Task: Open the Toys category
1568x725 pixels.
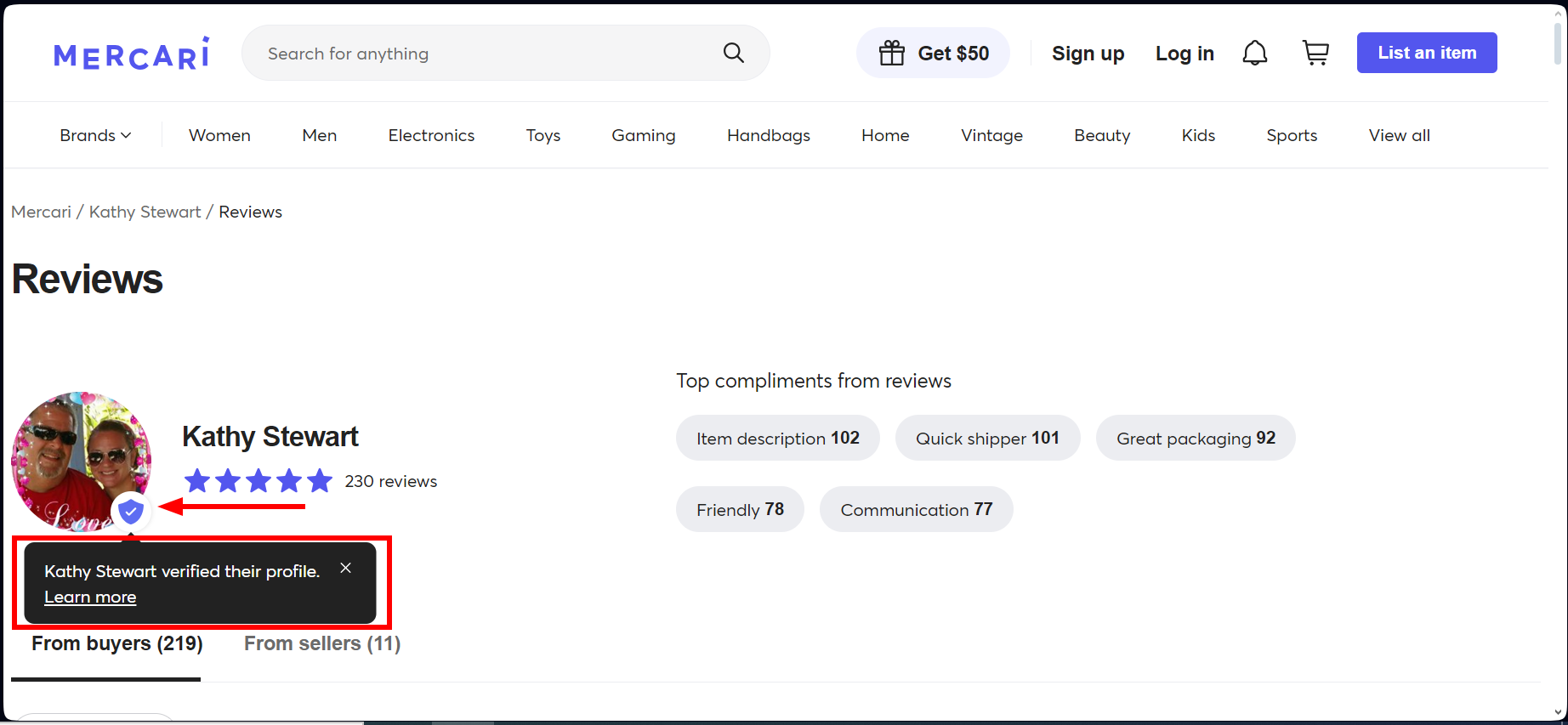Action: tap(543, 135)
